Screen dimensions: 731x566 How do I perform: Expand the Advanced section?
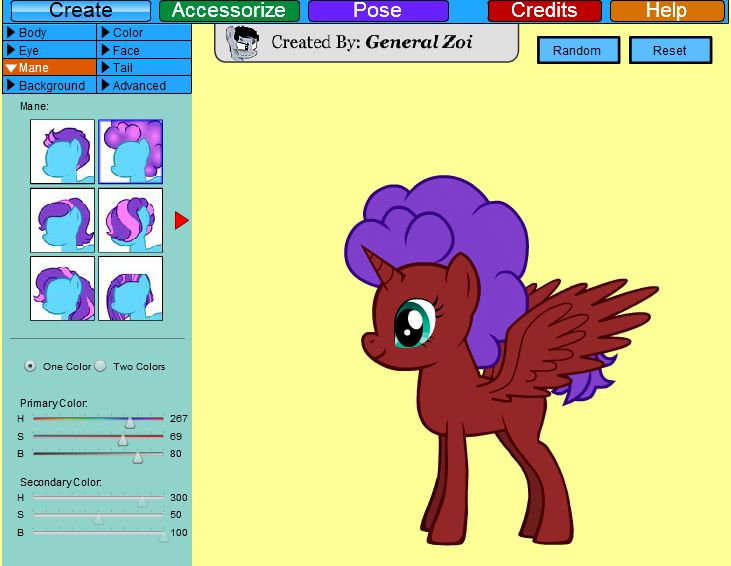click(144, 85)
